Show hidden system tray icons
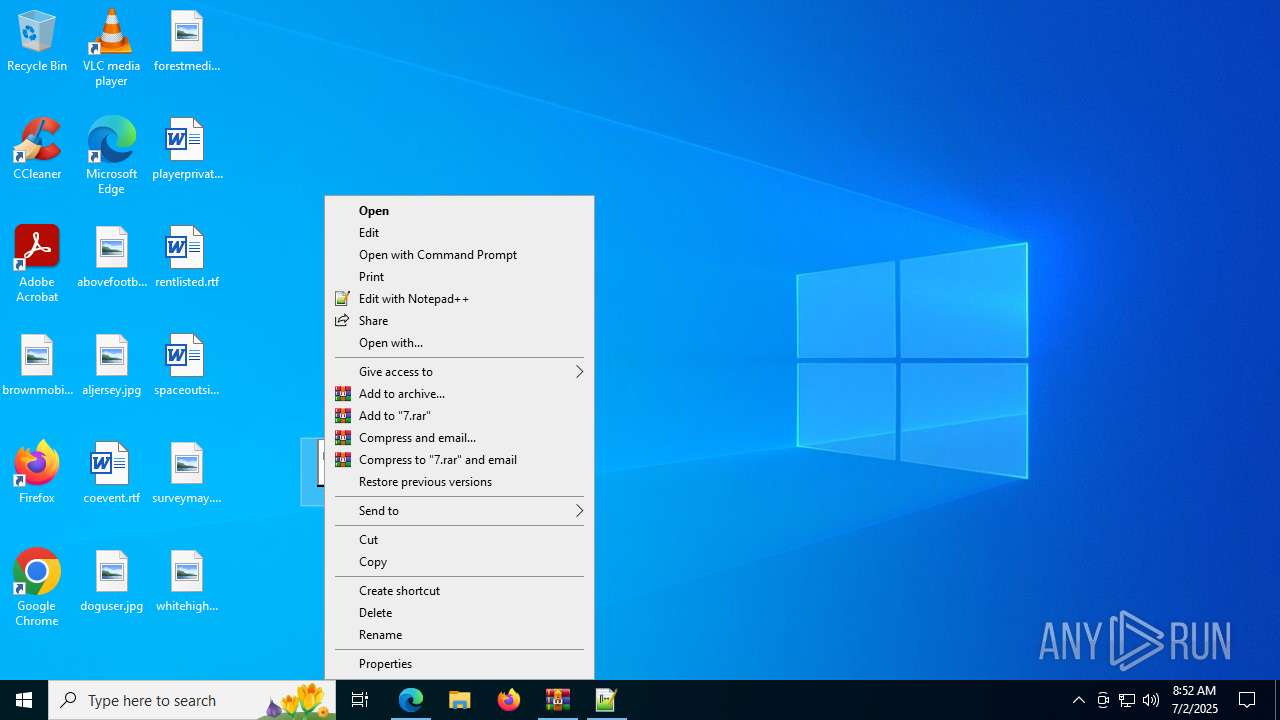Viewport: 1280px width, 720px height. [1079, 700]
